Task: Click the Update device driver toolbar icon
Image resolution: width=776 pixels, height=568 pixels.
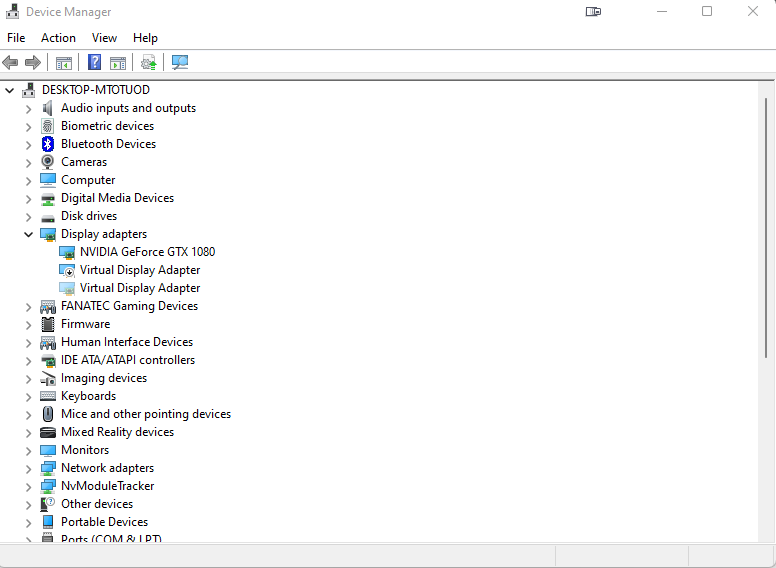Action: pos(149,62)
